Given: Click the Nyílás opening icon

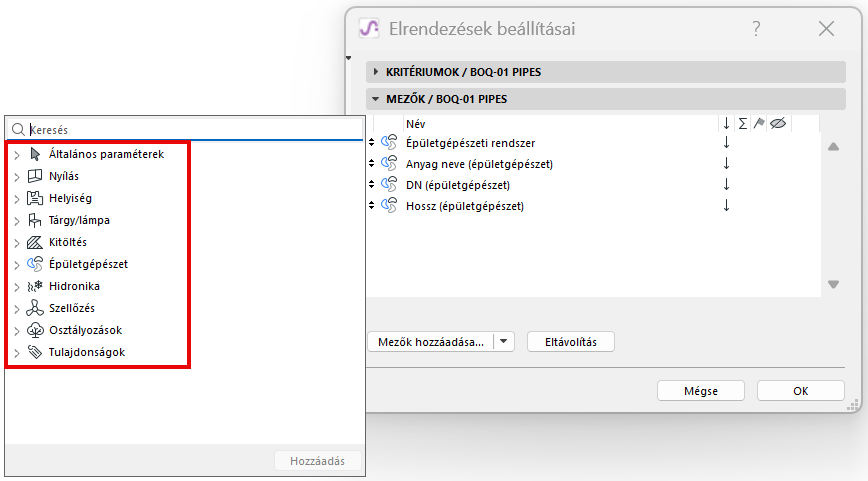Looking at the screenshot, I should tap(36, 177).
